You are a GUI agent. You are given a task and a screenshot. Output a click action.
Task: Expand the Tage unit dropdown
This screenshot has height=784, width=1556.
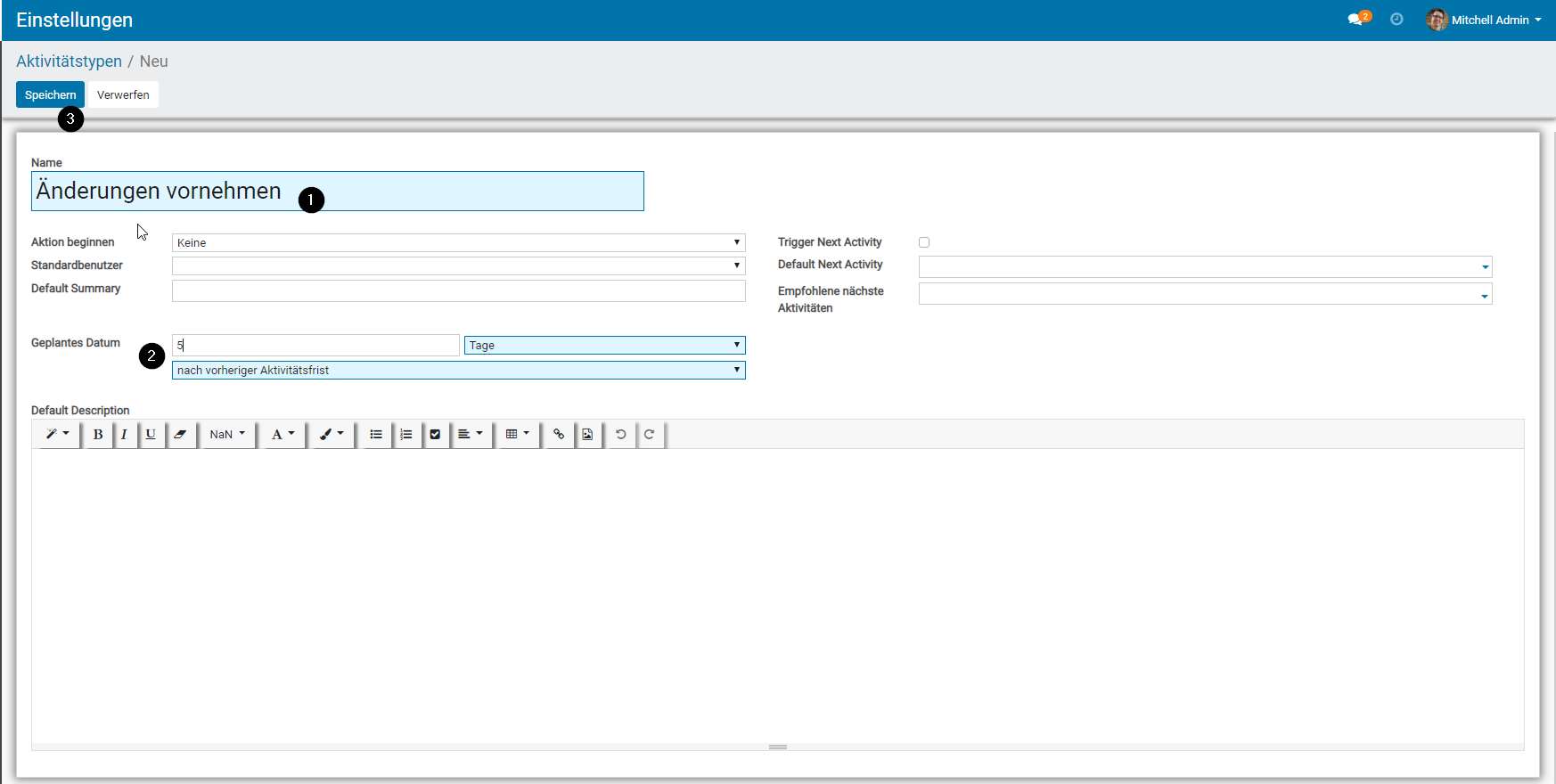point(604,346)
